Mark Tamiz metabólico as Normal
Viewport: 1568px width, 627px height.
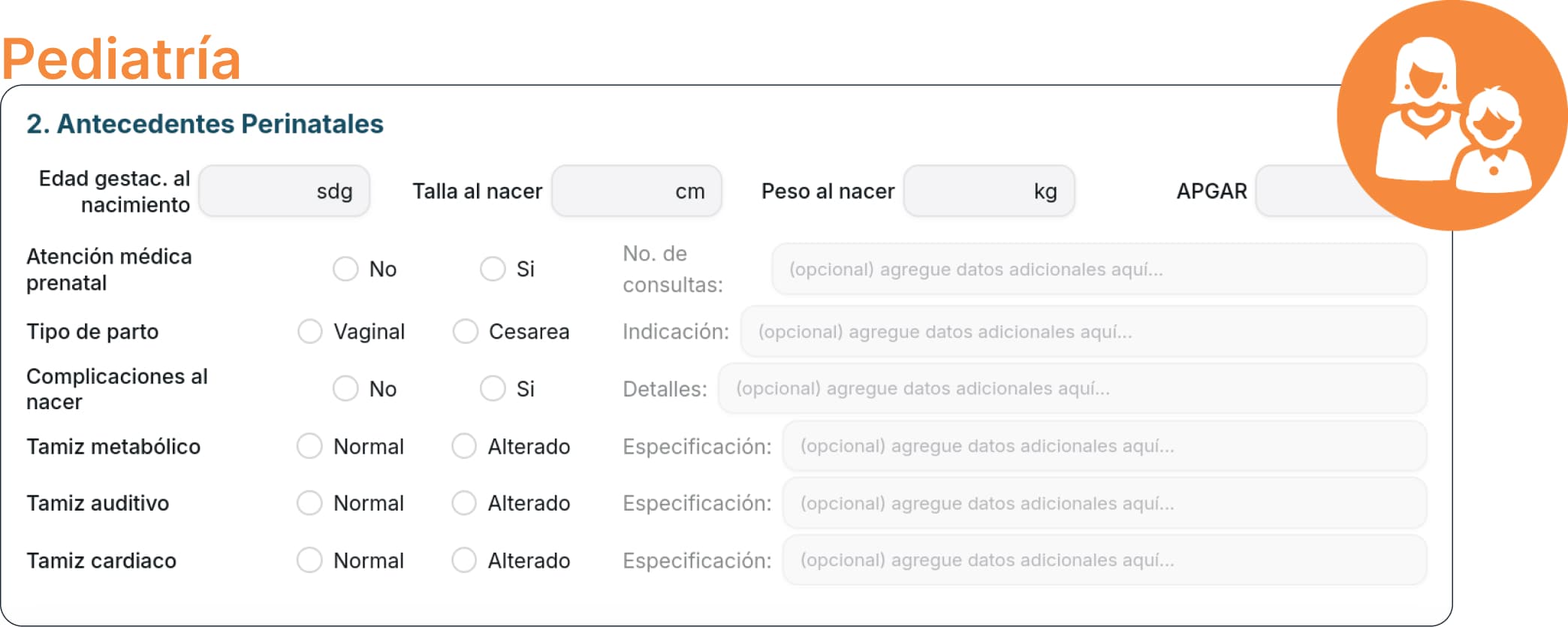[x=309, y=446]
